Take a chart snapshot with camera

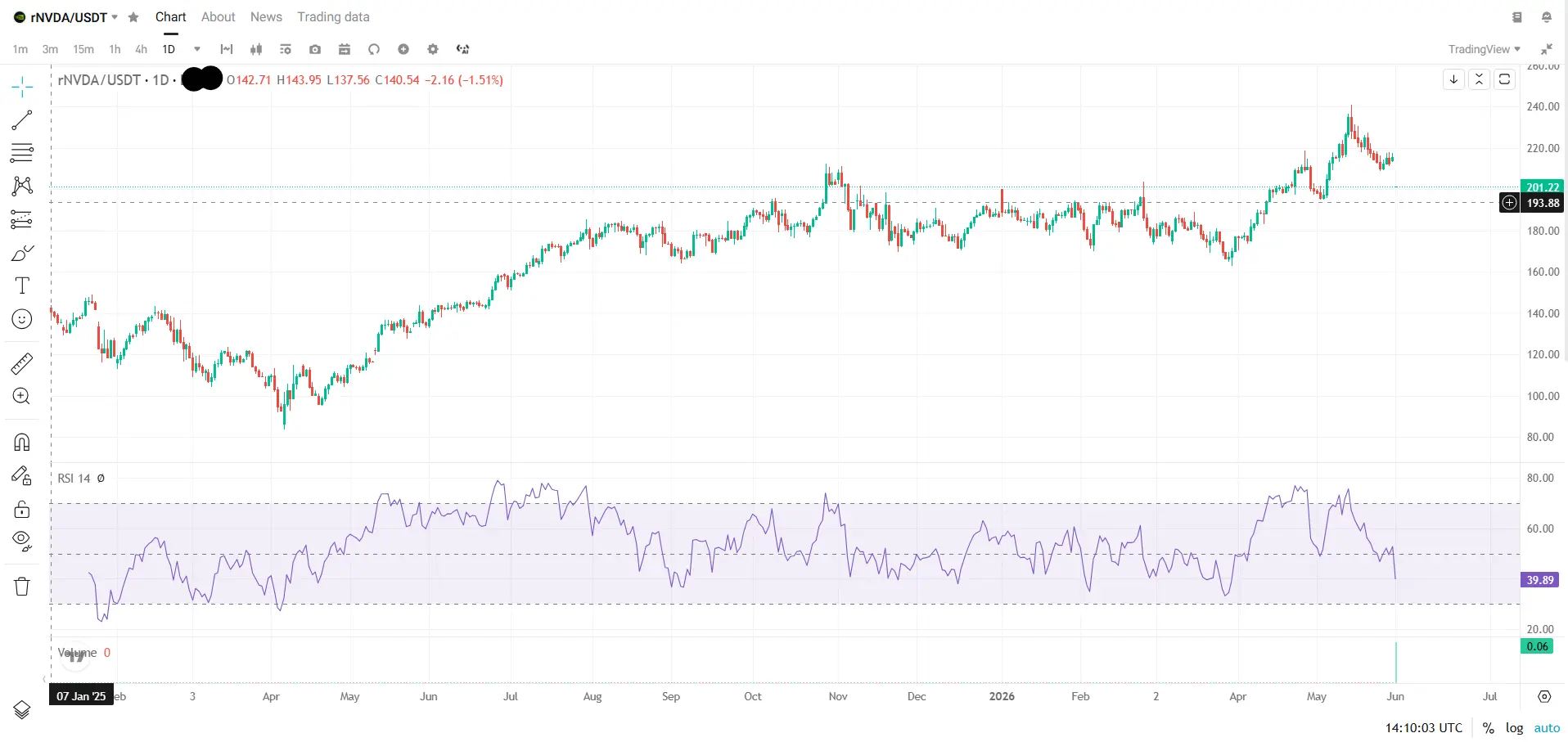[315, 49]
